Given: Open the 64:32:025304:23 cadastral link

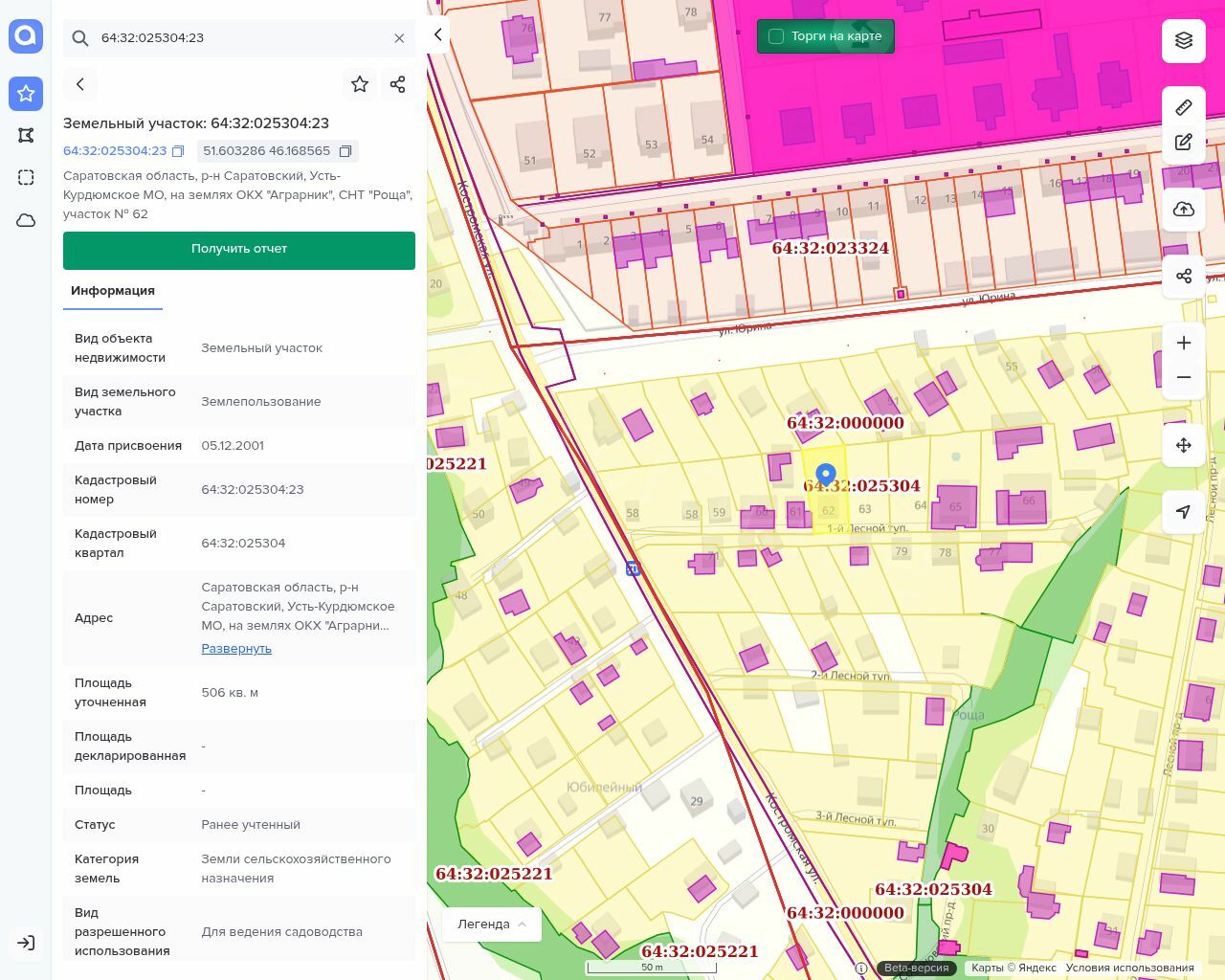Looking at the screenshot, I should pyautogui.click(x=115, y=151).
